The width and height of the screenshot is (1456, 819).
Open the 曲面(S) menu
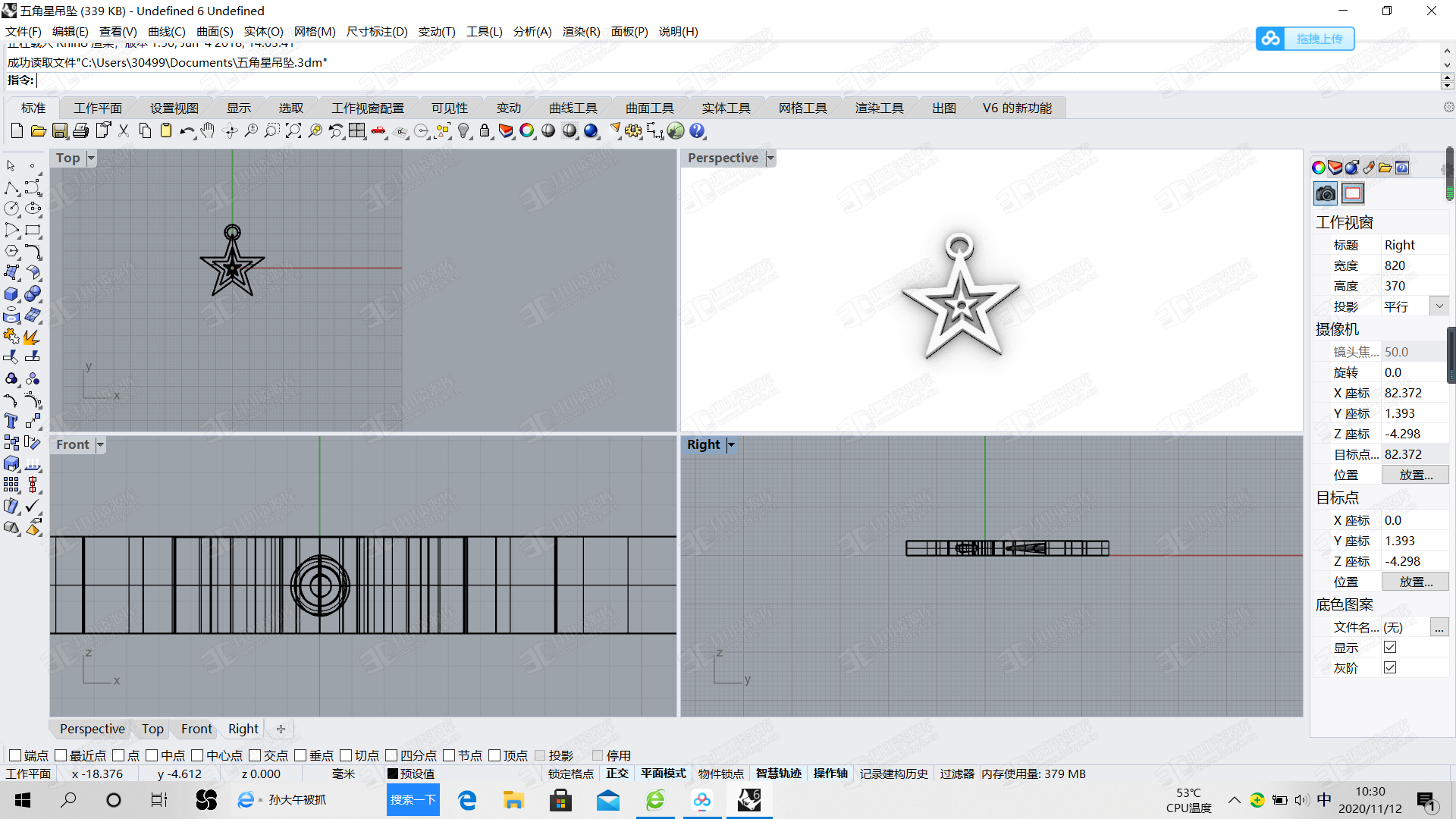[x=215, y=31]
